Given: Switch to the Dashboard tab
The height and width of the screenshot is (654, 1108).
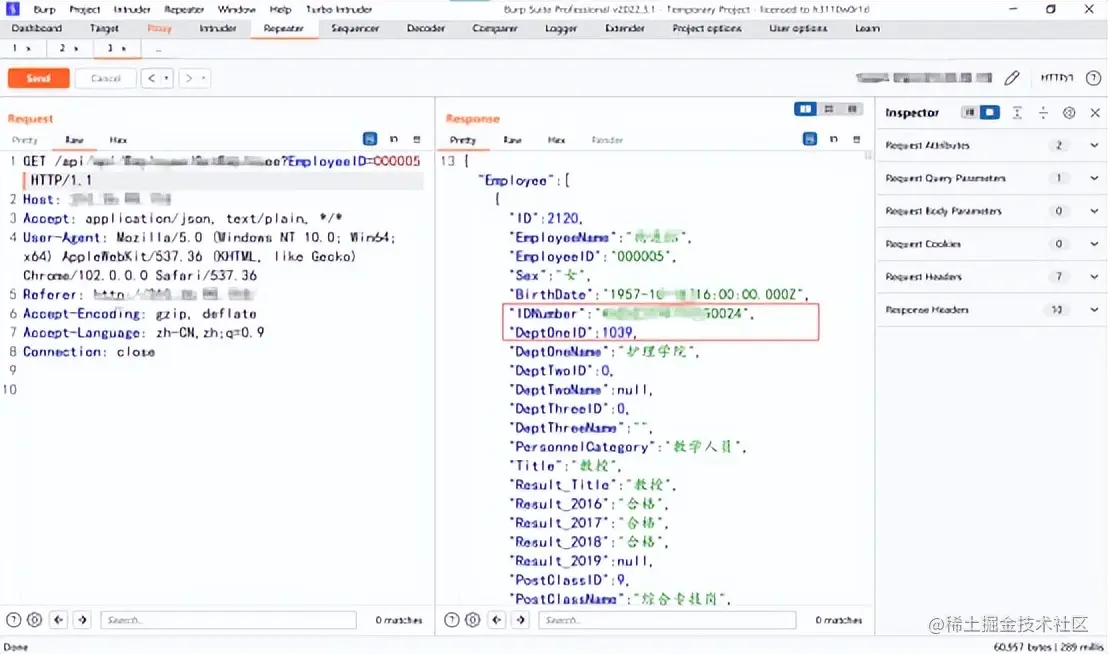Looking at the screenshot, I should (x=37, y=28).
